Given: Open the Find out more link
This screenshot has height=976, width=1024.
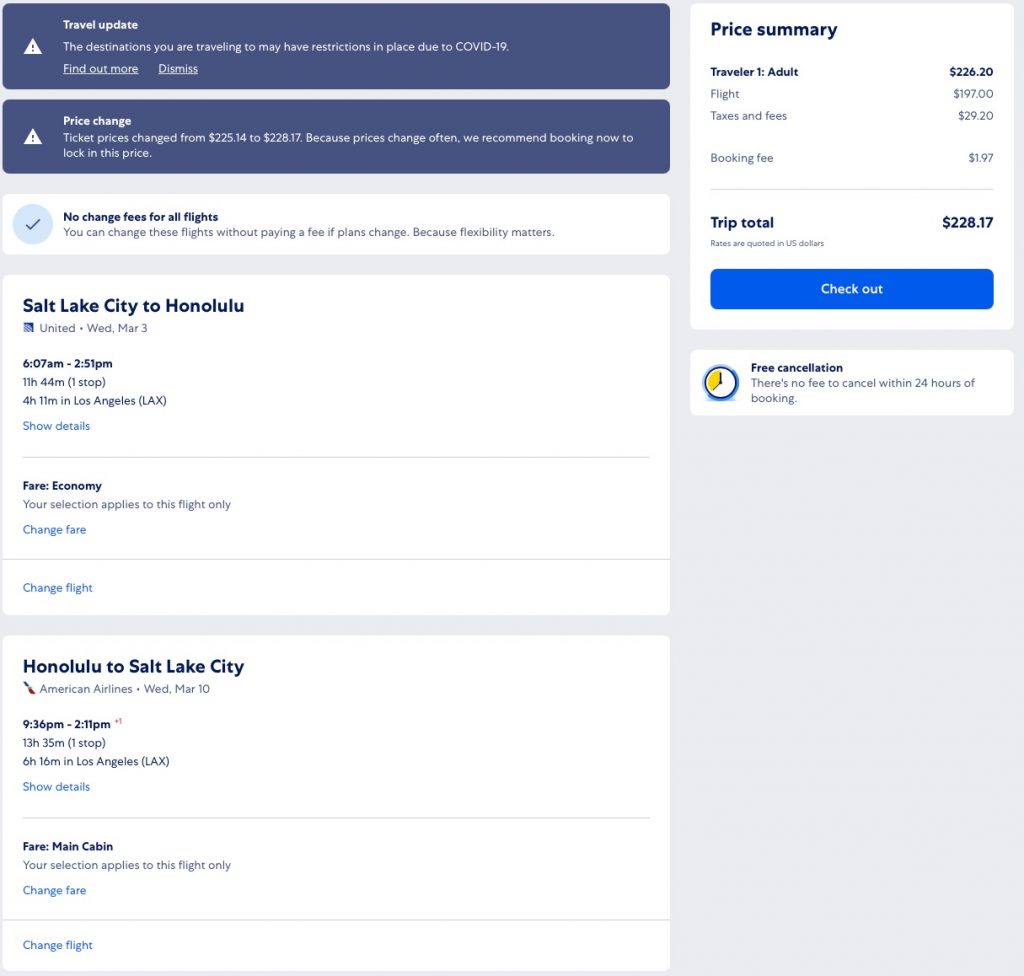Looking at the screenshot, I should click(100, 69).
